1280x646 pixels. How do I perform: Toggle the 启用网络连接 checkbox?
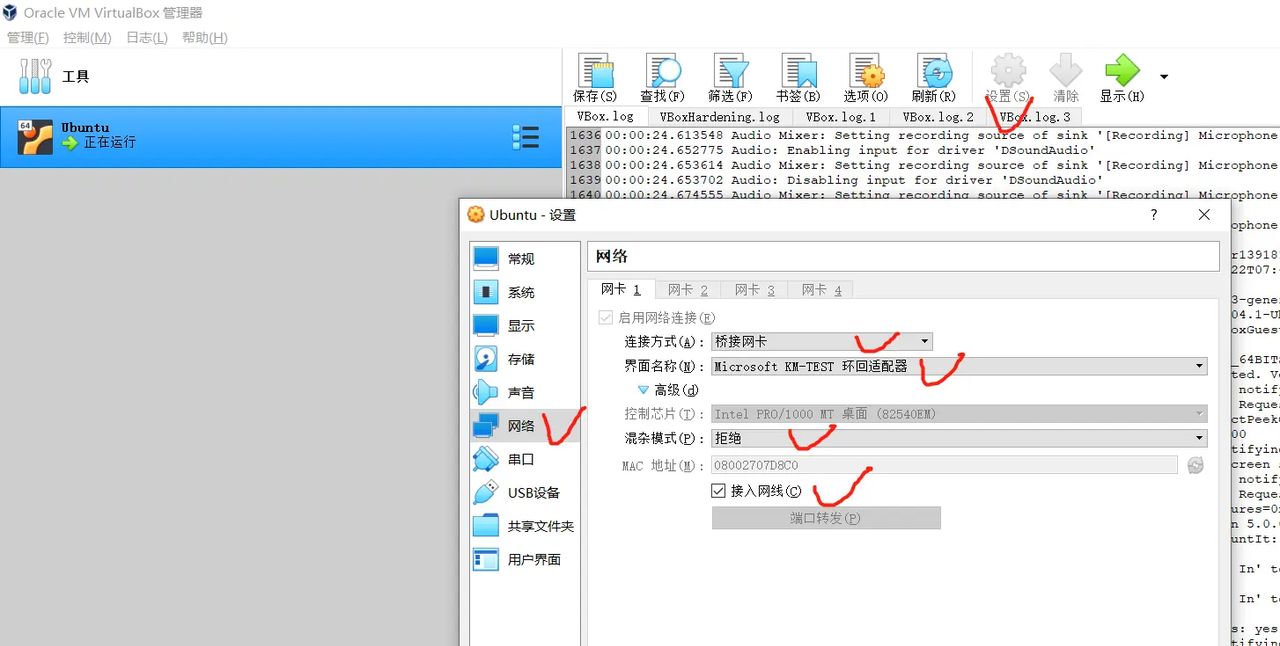tap(606, 315)
